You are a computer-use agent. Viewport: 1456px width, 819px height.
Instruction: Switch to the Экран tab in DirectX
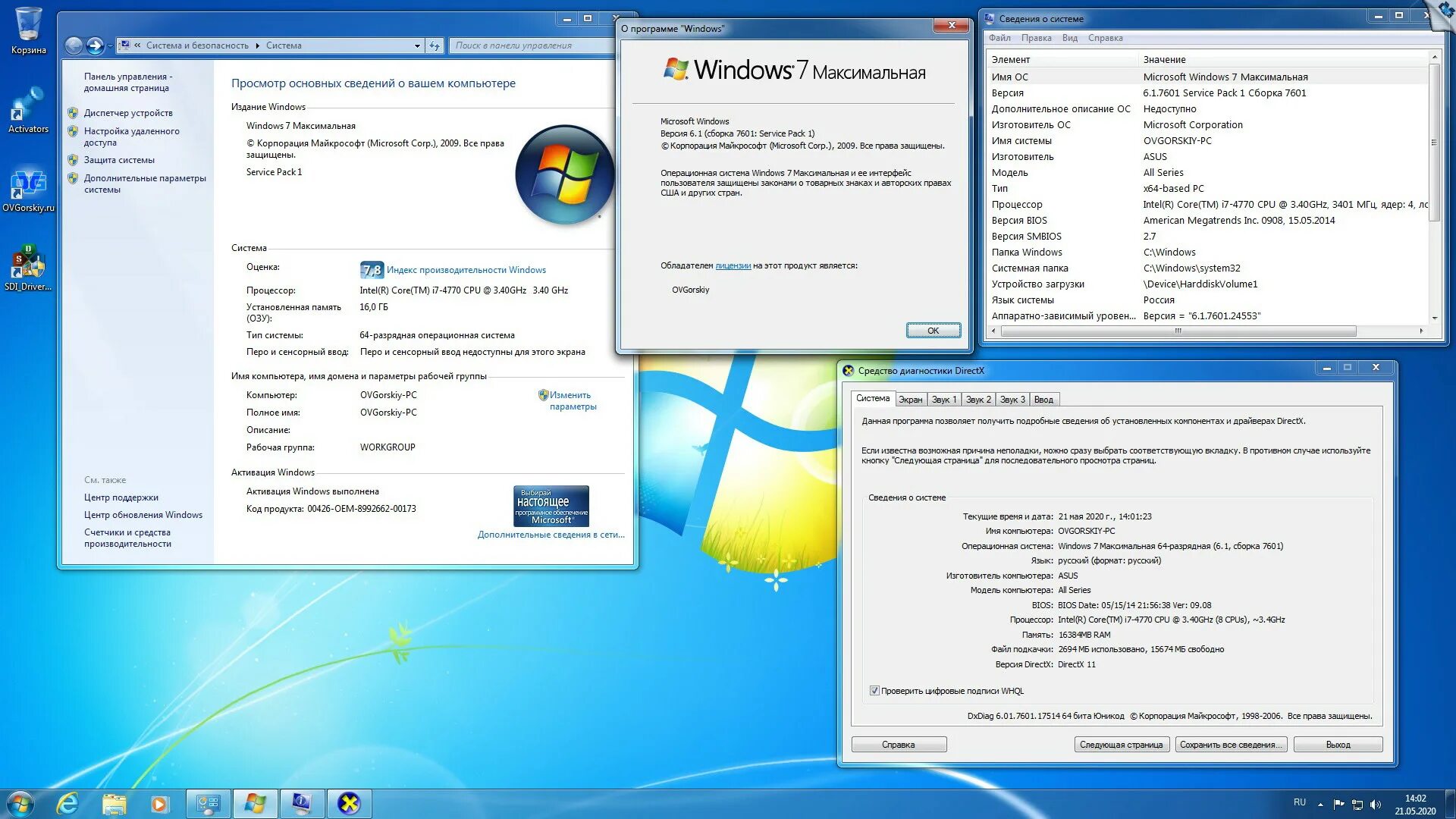[910, 400]
